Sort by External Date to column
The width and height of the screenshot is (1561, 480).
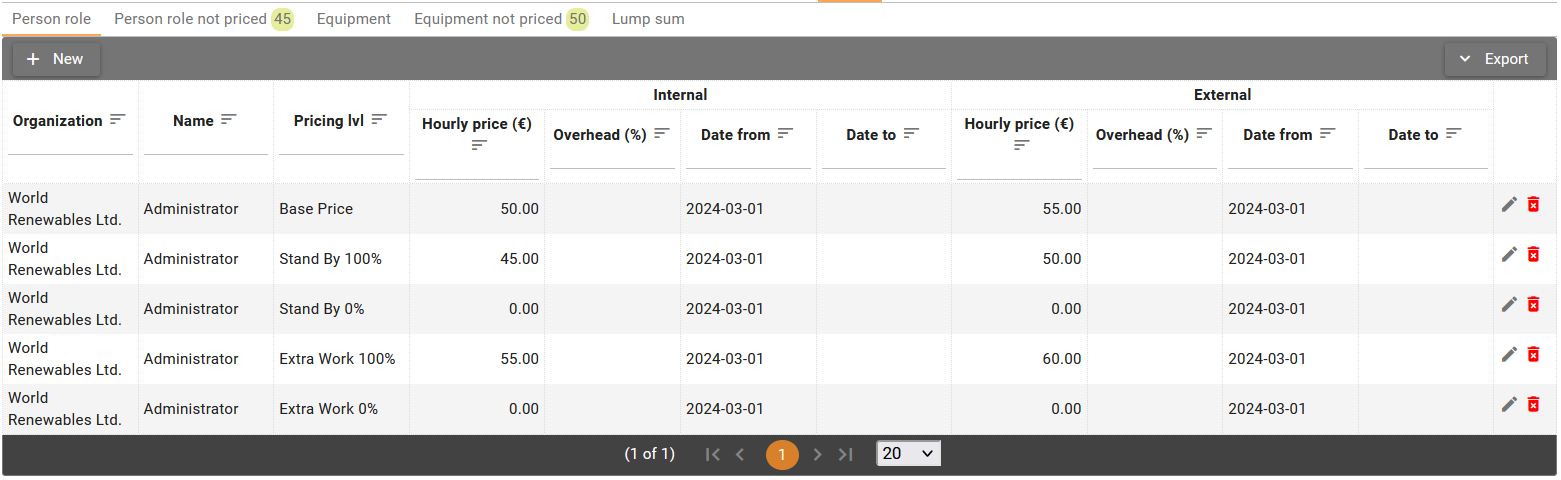pos(1454,133)
